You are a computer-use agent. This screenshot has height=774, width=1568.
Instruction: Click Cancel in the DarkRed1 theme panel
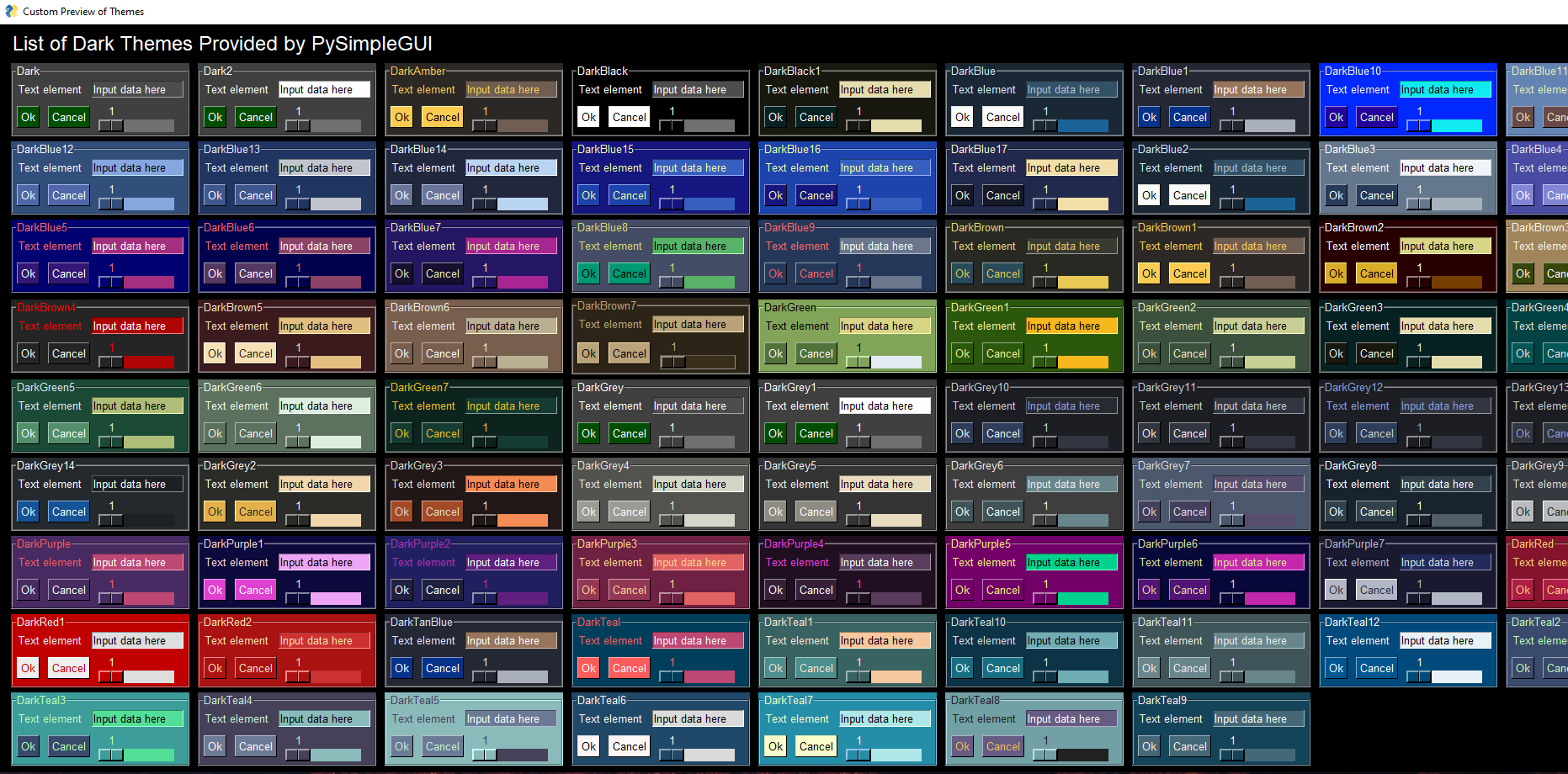(68, 669)
